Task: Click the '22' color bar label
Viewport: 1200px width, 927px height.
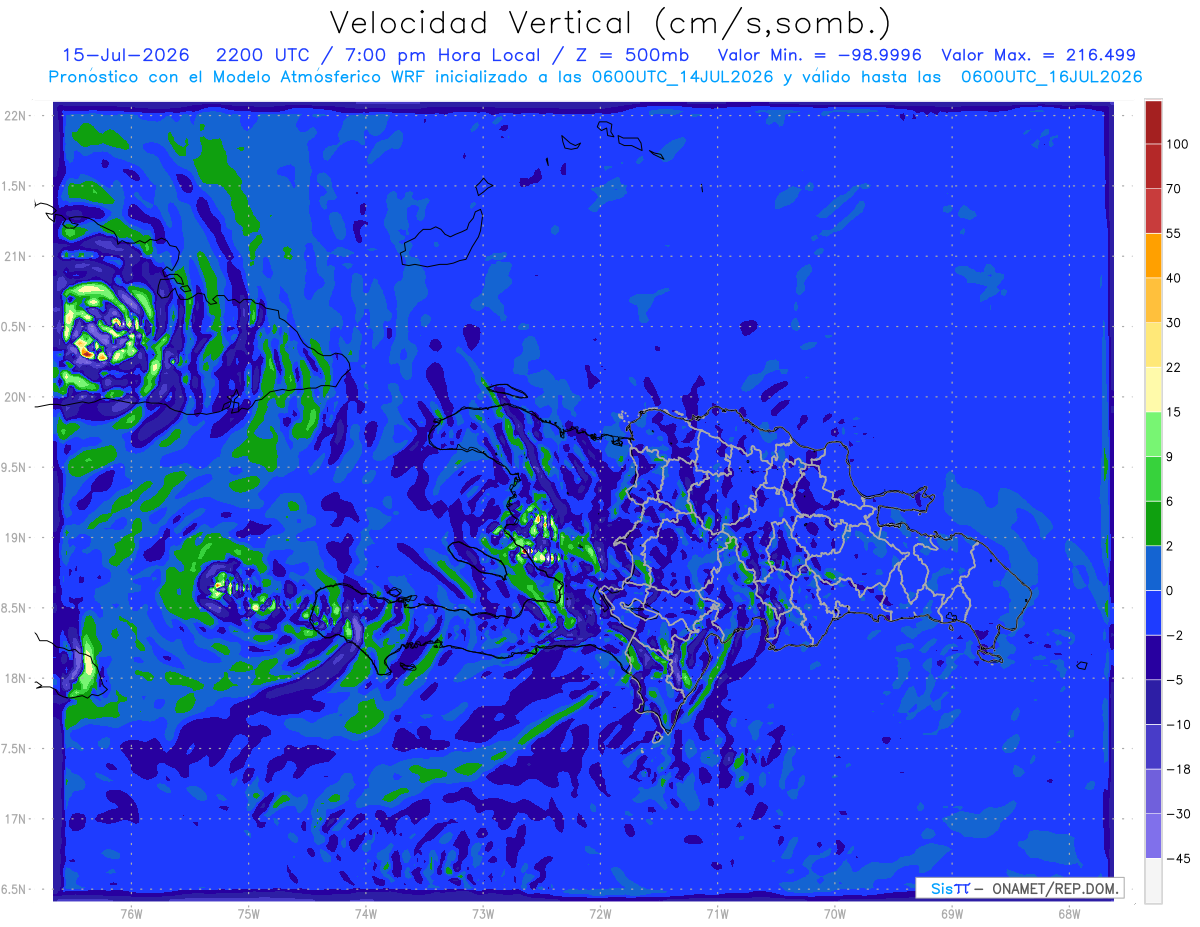Action: (1174, 367)
